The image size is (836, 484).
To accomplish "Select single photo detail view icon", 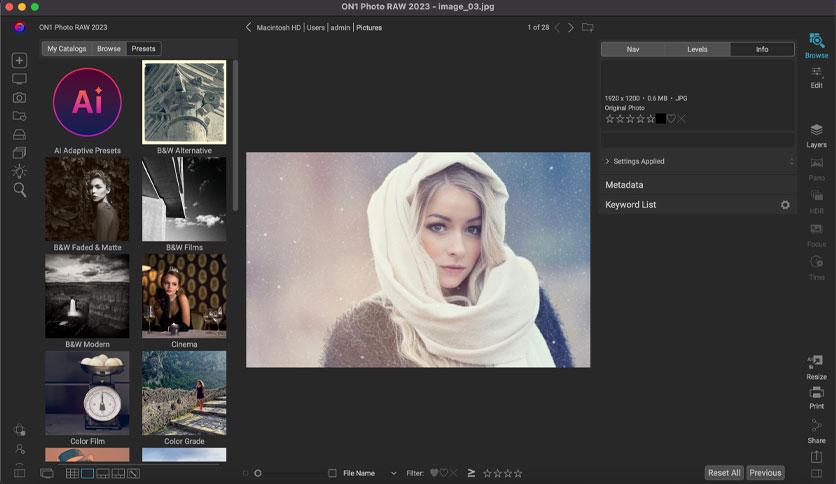I will point(87,473).
